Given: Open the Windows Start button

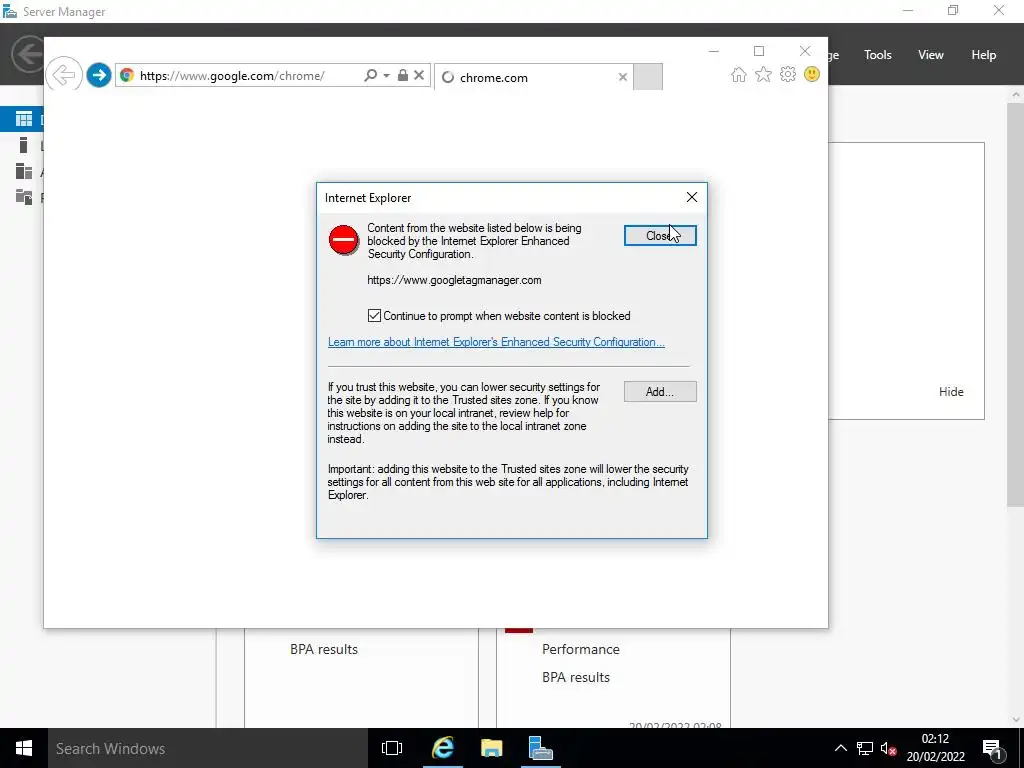Looking at the screenshot, I should (x=24, y=748).
